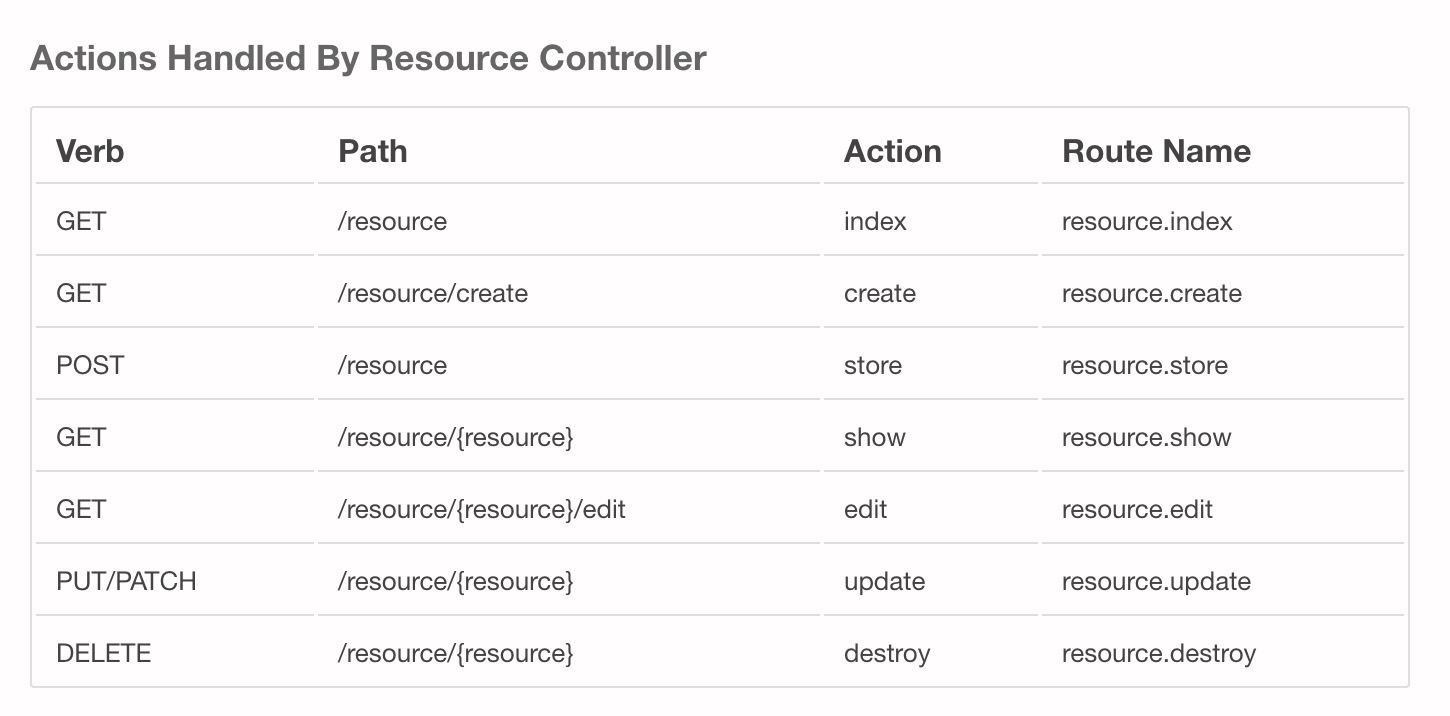Image resolution: width=1450 pixels, height=716 pixels.
Task: Click the resource.edit route name cell
Action: tap(1137, 509)
